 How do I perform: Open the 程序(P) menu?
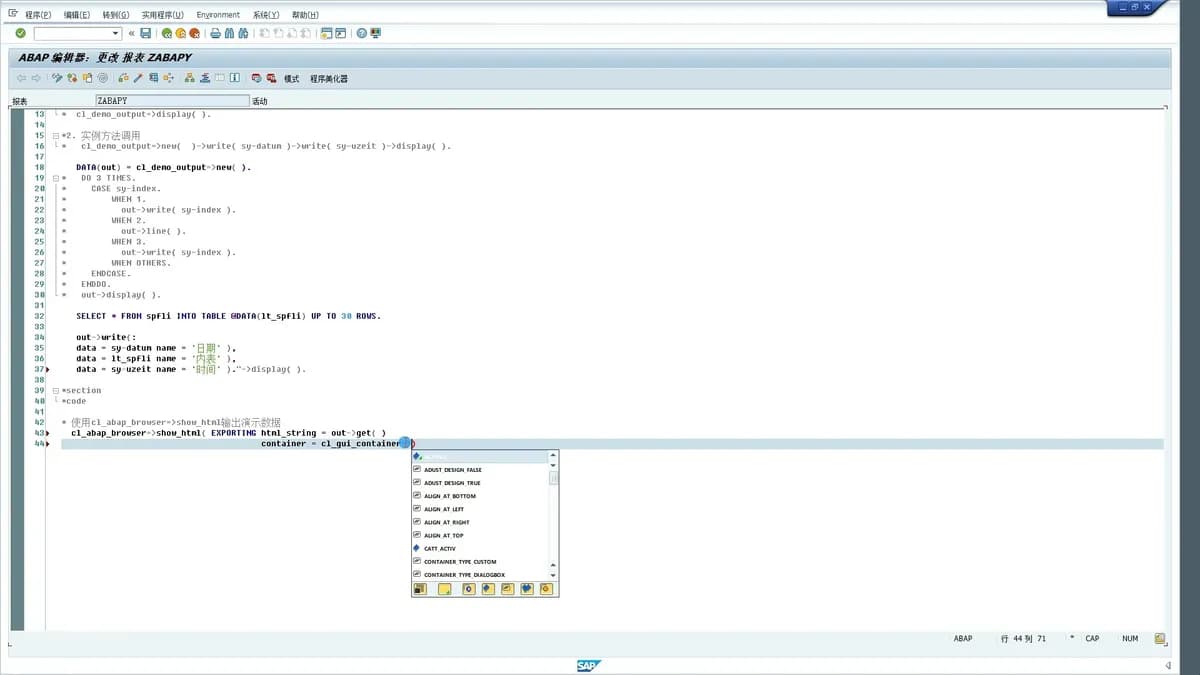38,15
